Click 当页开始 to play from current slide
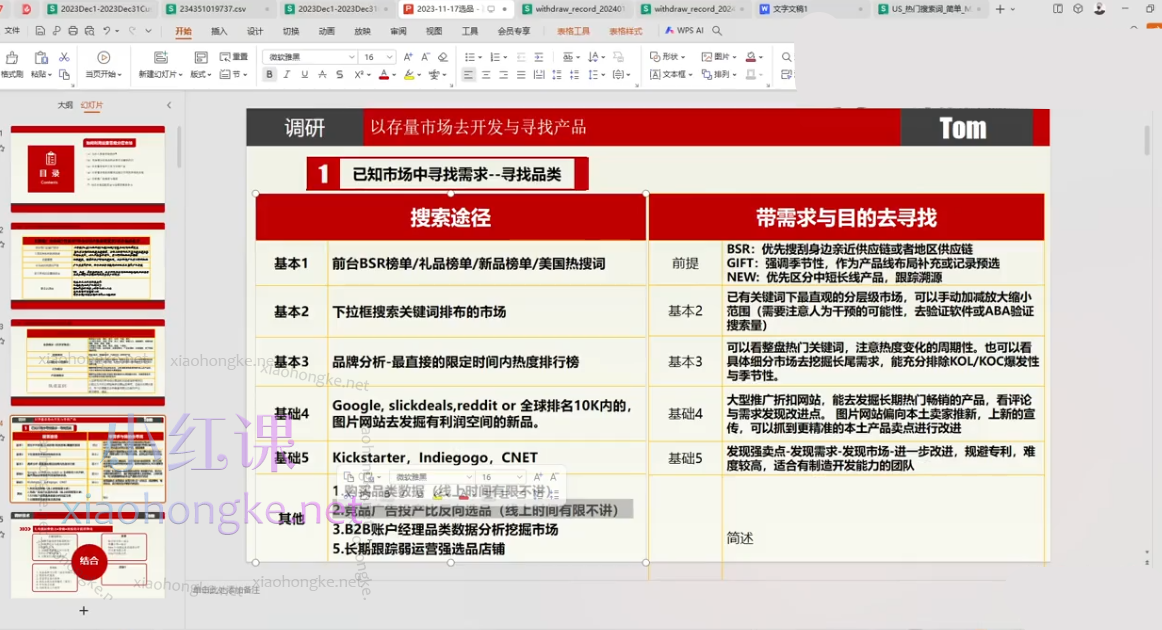 coord(103,64)
